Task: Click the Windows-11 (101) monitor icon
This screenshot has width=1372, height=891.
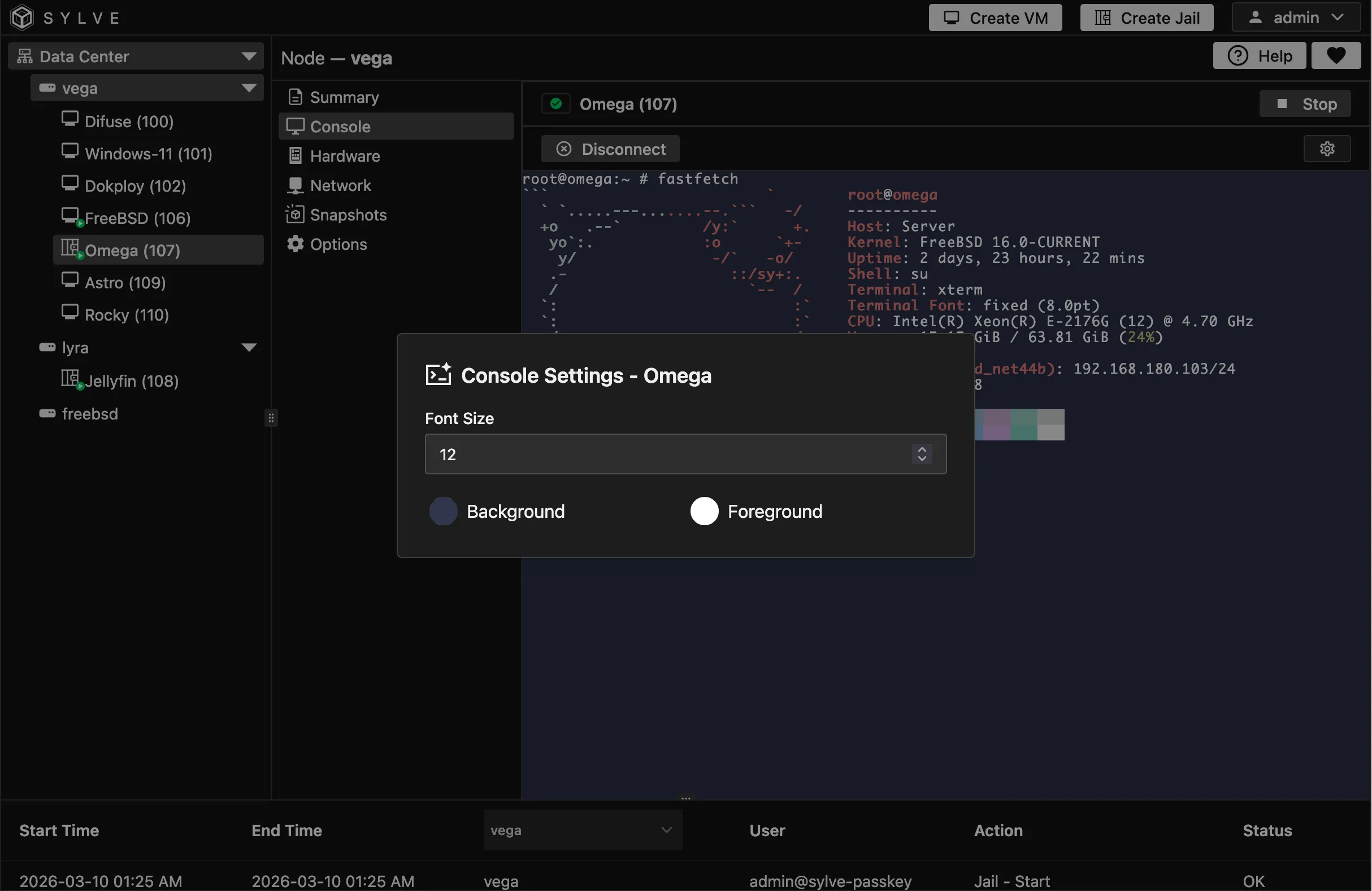Action: point(70,151)
